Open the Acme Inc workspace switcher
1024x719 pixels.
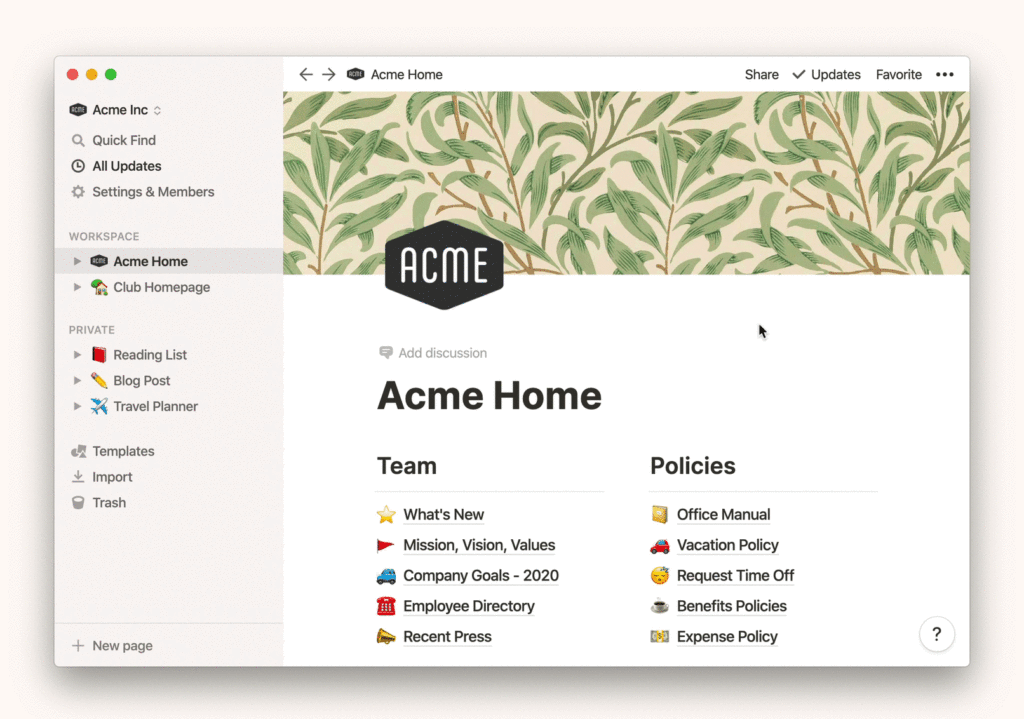pyautogui.click(x=116, y=110)
